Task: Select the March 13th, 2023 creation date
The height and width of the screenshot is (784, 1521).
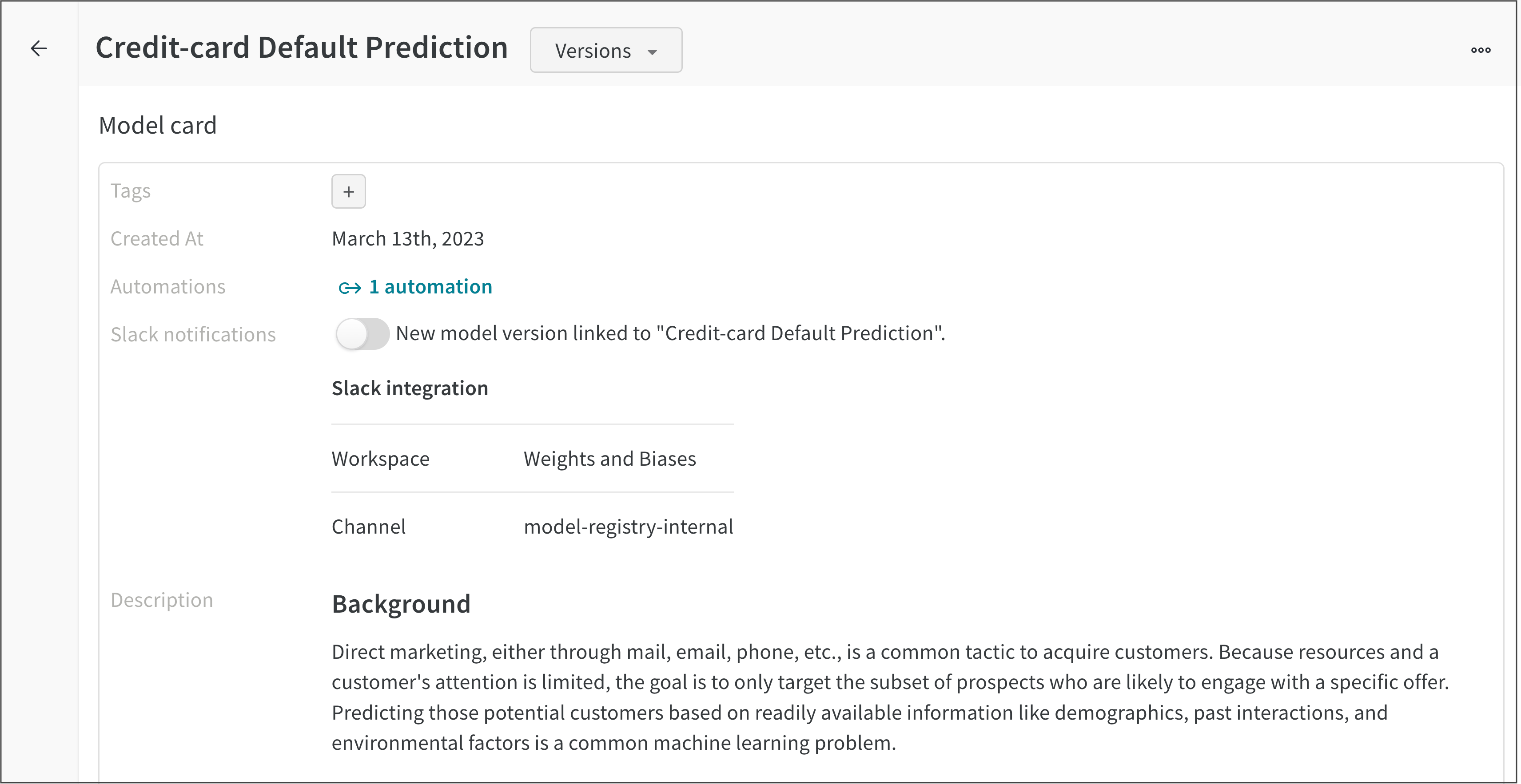Action: coord(408,239)
